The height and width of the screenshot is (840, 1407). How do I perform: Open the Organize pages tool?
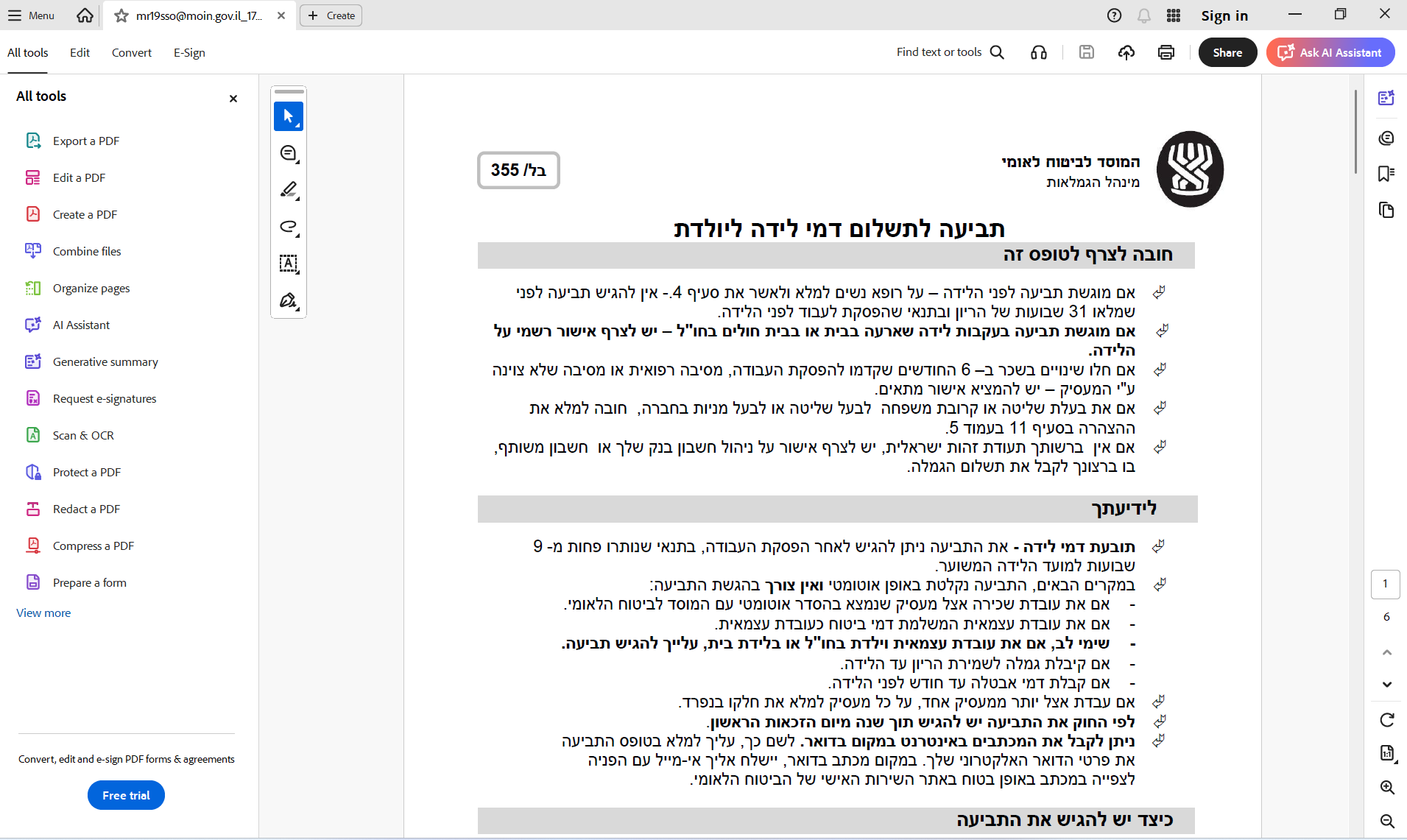90,288
